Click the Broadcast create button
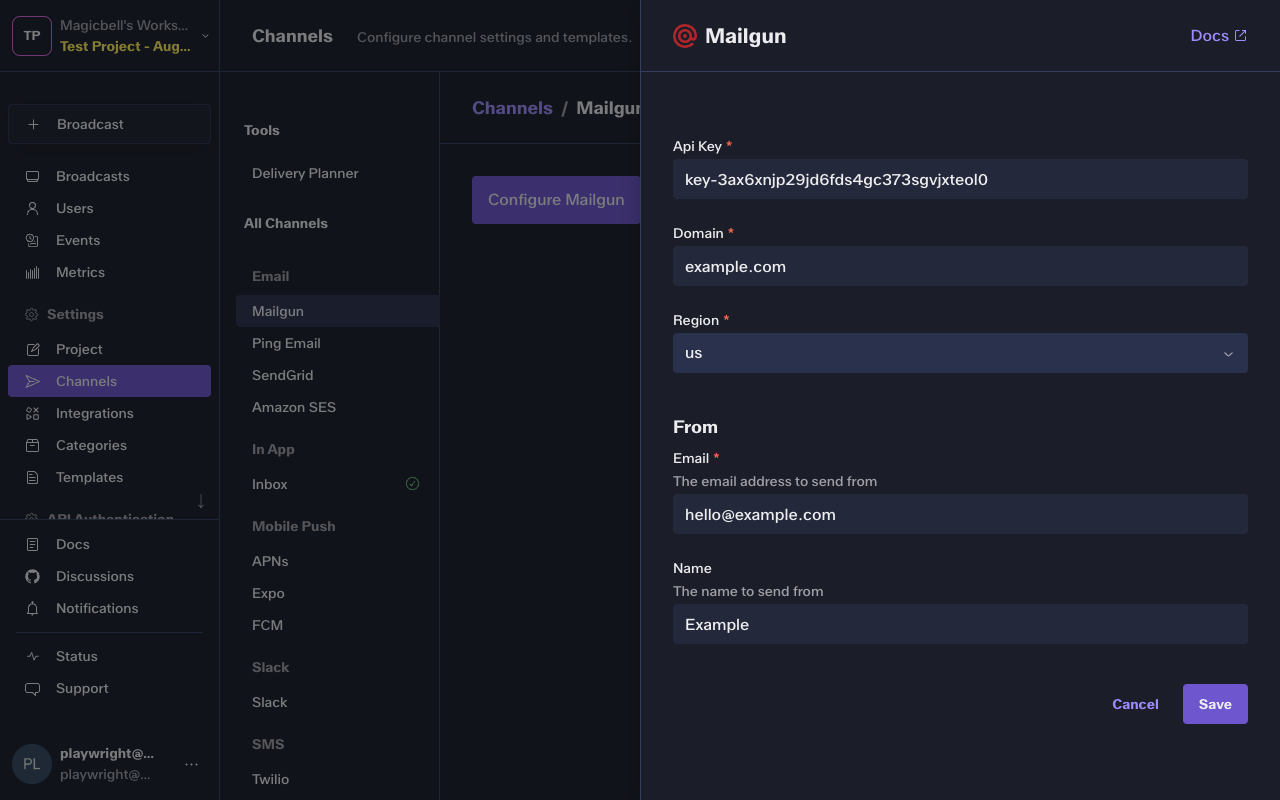Screen dimensions: 1280x800 pos(109,124)
